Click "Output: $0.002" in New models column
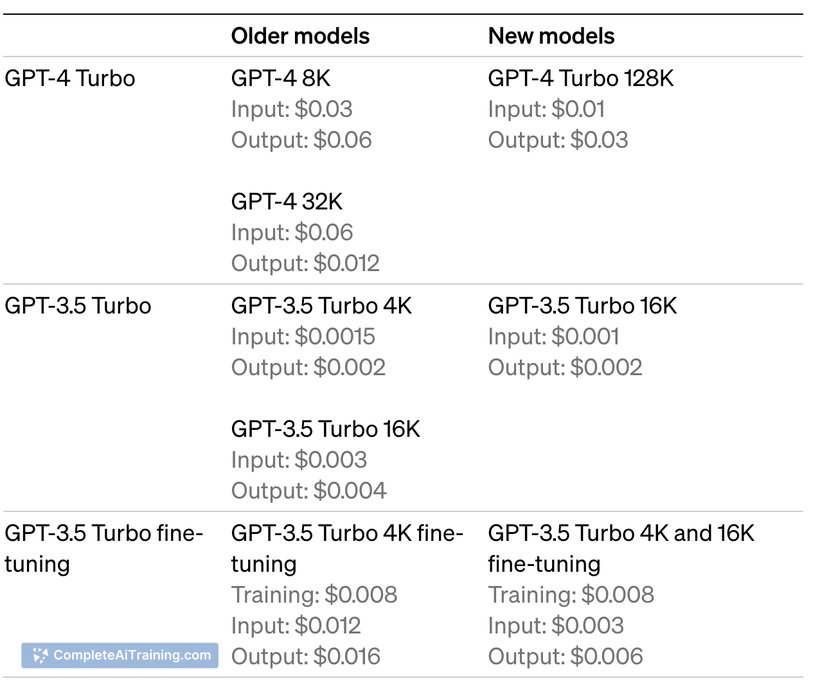The image size is (820, 681). coord(565,367)
